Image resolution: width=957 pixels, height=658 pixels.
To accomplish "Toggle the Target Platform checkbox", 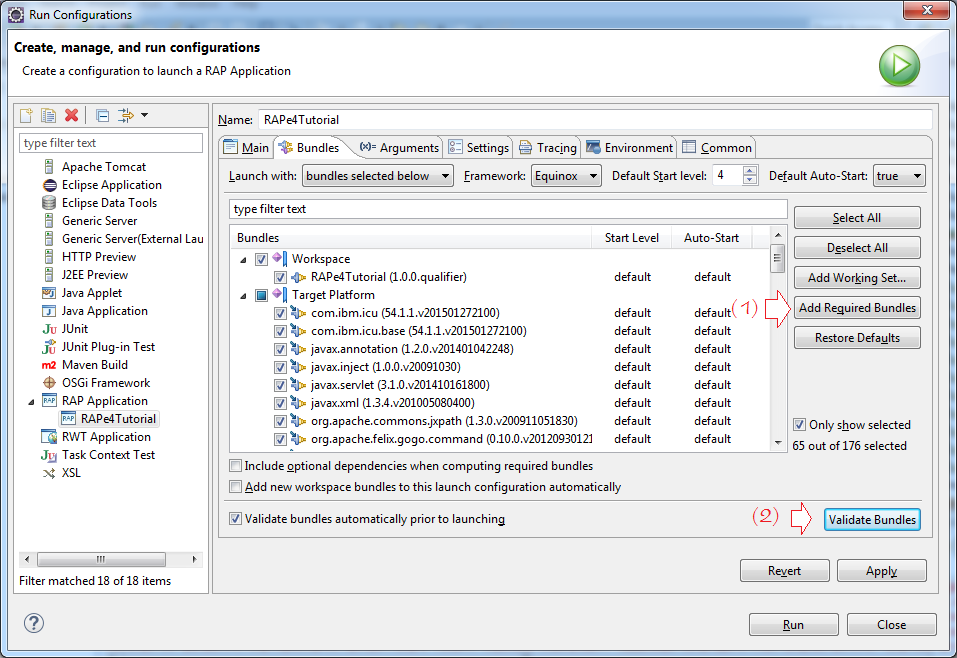I will 261,295.
